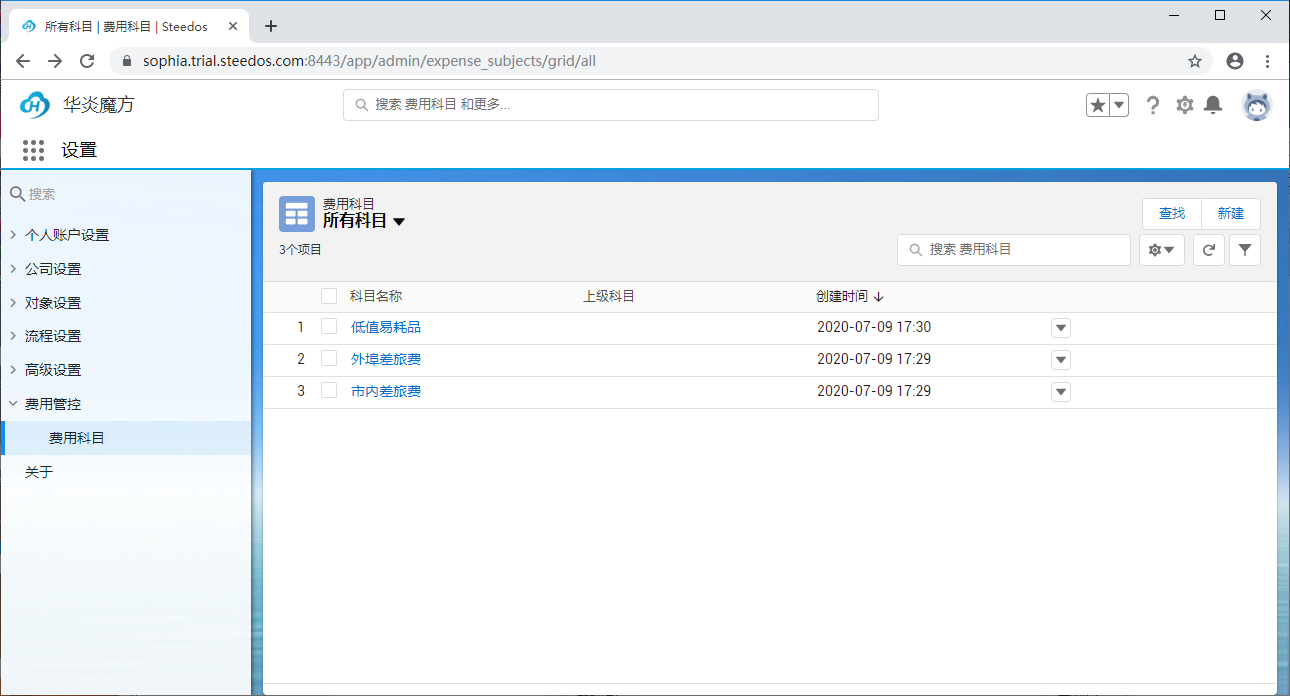1290x696 pixels.
Task: Expand the 流程设置 section in sidebar
Action: coord(55,335)
